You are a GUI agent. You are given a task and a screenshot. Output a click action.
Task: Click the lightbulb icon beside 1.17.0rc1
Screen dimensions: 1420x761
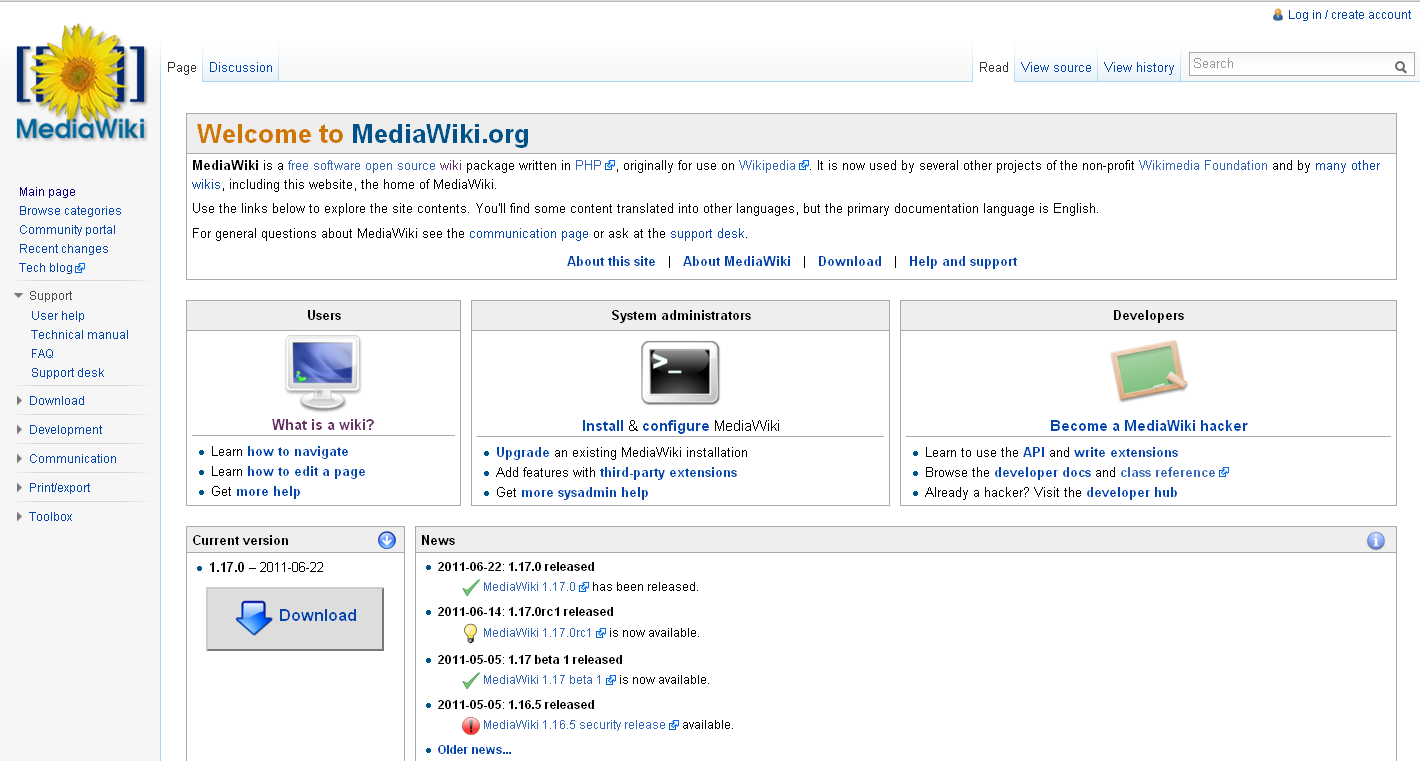click(x=471, y=633)
